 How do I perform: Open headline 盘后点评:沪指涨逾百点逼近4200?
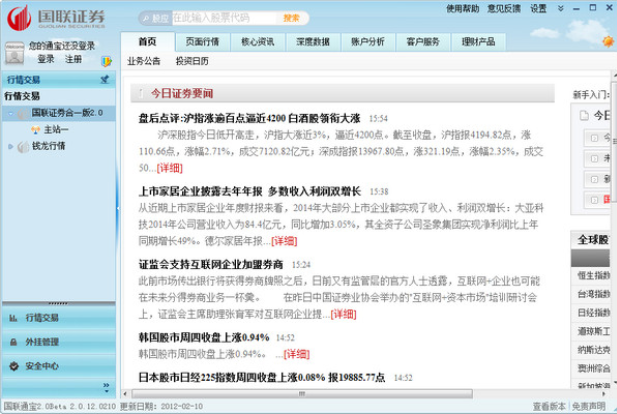249,118
